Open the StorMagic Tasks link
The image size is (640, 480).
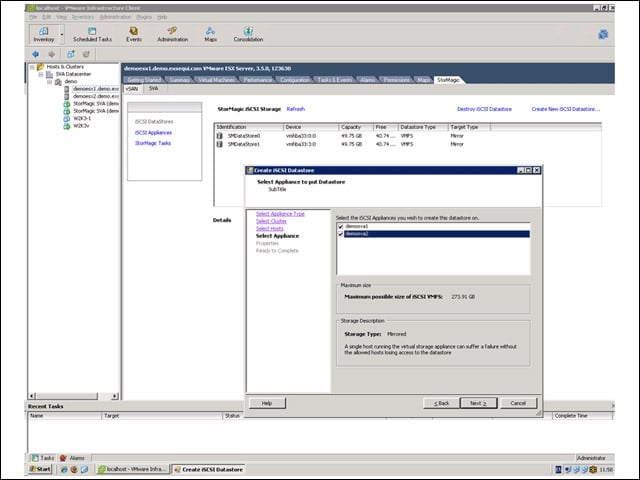153,143
